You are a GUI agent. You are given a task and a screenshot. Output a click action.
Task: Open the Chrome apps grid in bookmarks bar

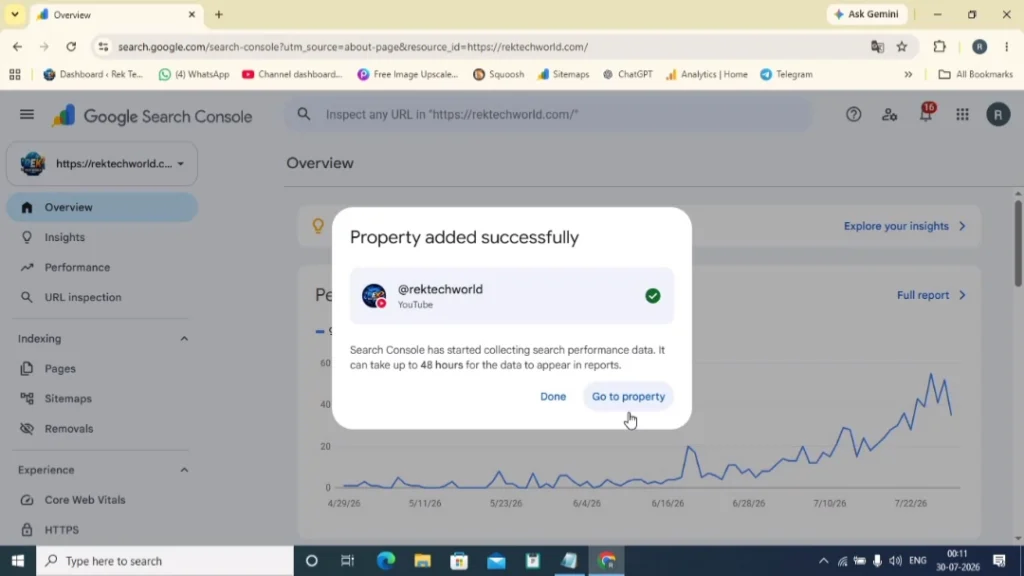(15, 74)
